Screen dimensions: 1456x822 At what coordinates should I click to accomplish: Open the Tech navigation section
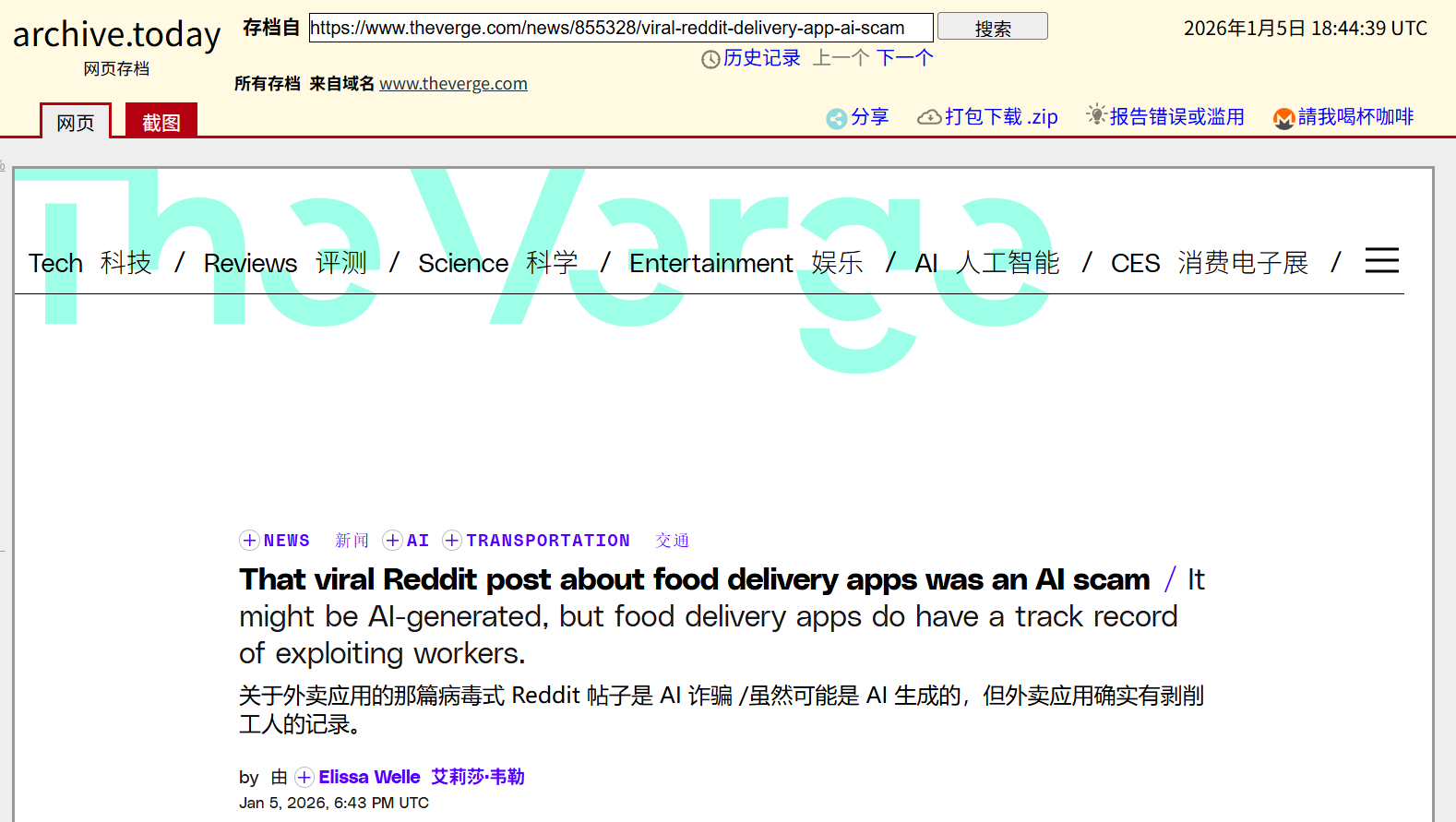(55, 263)
